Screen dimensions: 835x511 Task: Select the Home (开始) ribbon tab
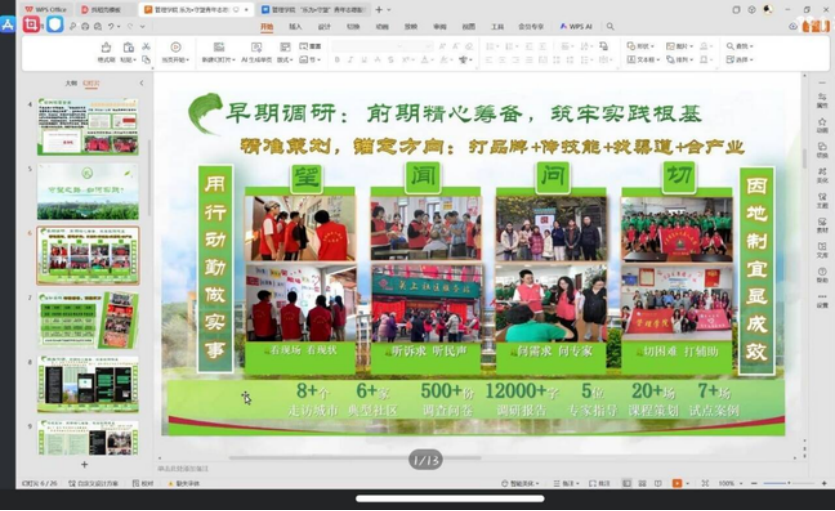pos(267,27)
